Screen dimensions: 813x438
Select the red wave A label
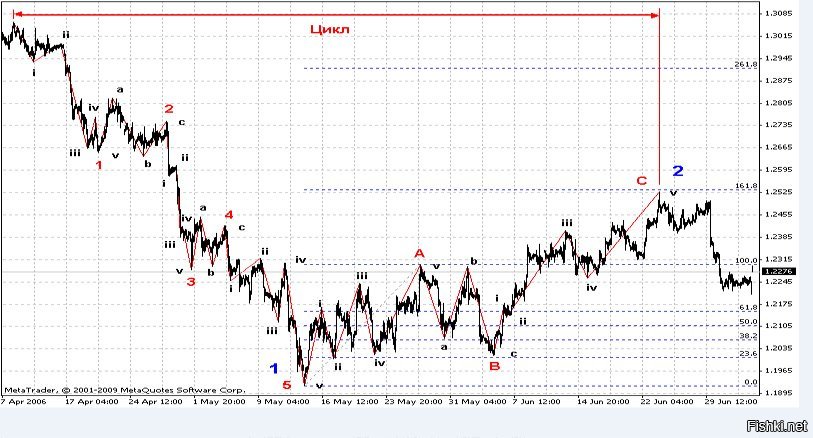pos(419,254)
